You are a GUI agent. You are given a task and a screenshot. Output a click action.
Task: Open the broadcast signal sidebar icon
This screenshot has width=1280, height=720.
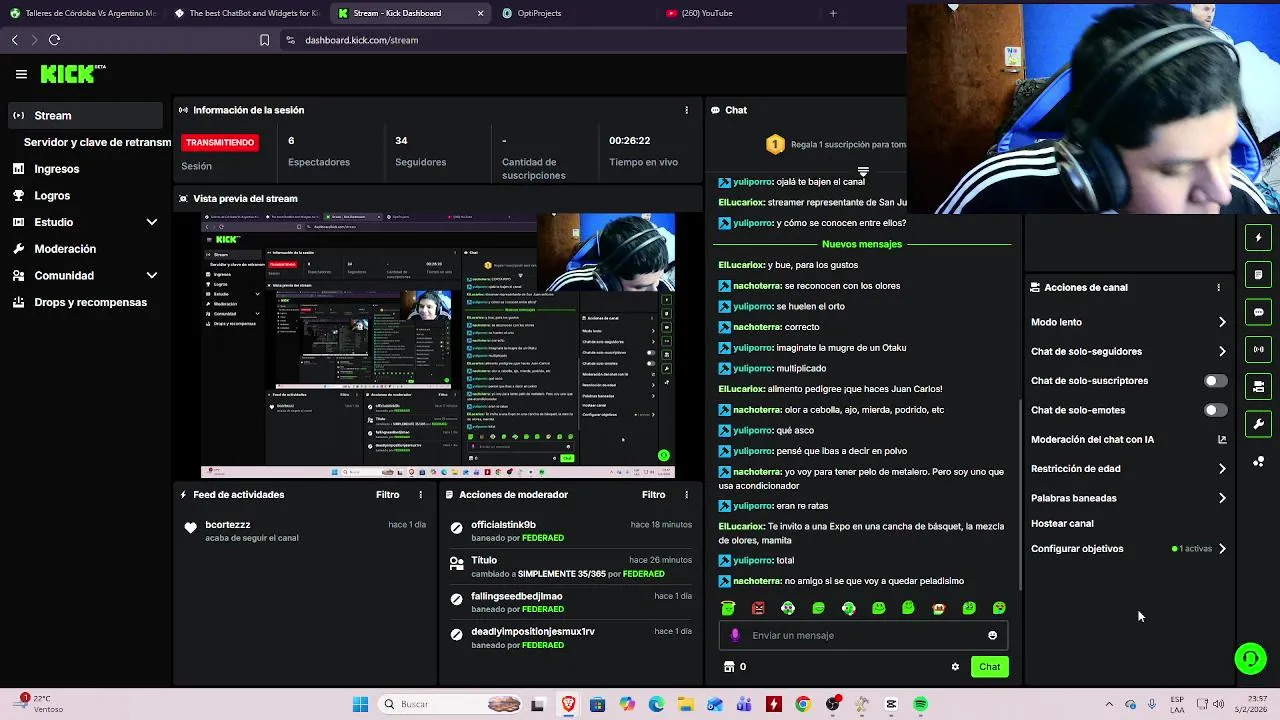coord(1258,349)
